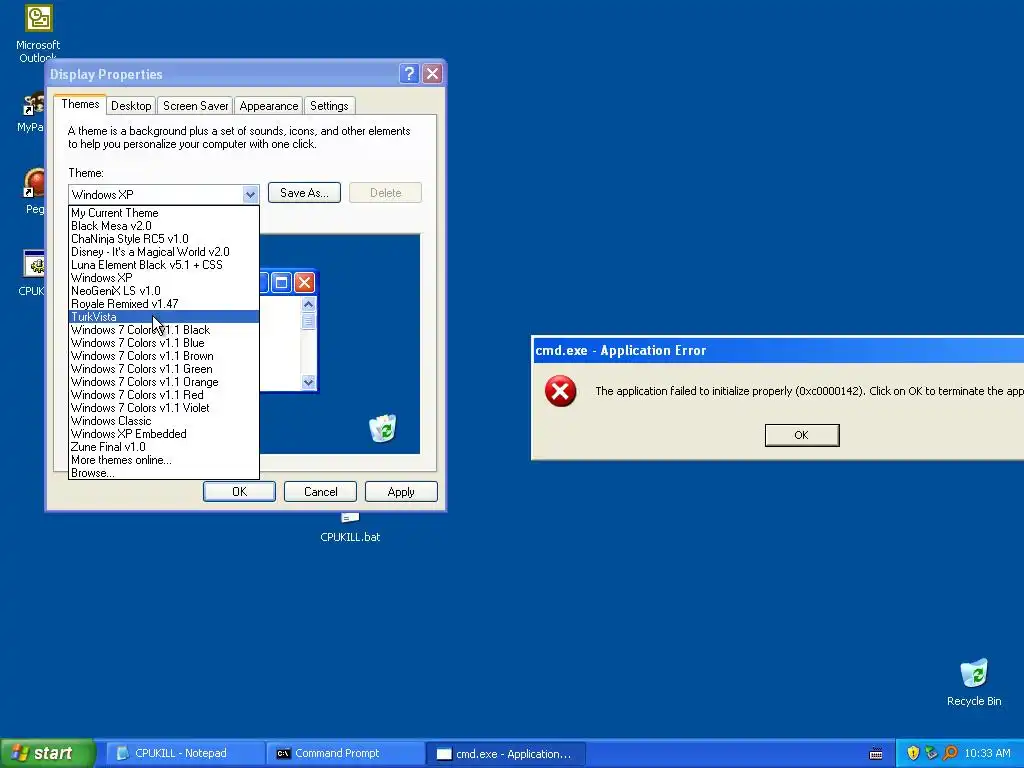This screenshot has height=768, width=1024.
Task: Choose ChaNinja Style RC5 v1.0 theme
Action: point(164,239)
